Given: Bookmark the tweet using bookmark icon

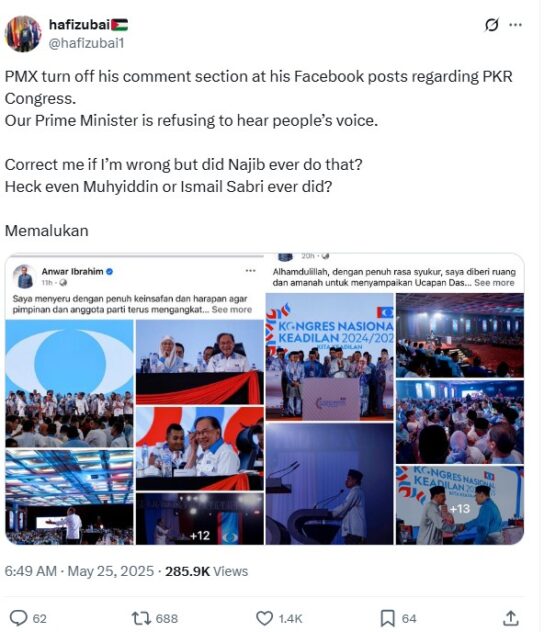Looking at the screenshot, I should [388, 618].
